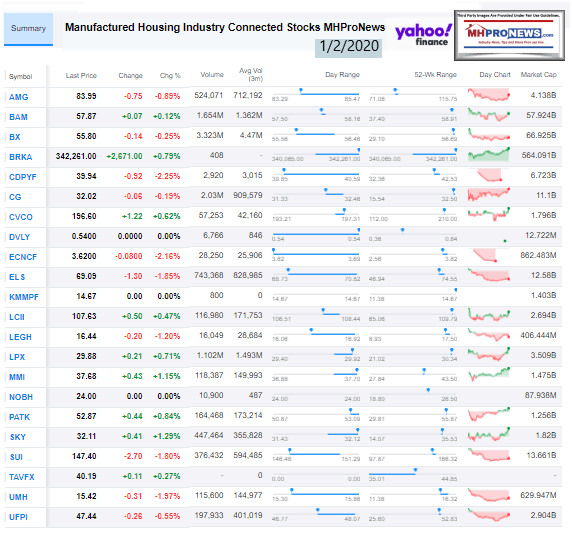Viewport: 572px width, 535px height.
Task: Open the LPX ticker link
Action: [x=17, y=357]
